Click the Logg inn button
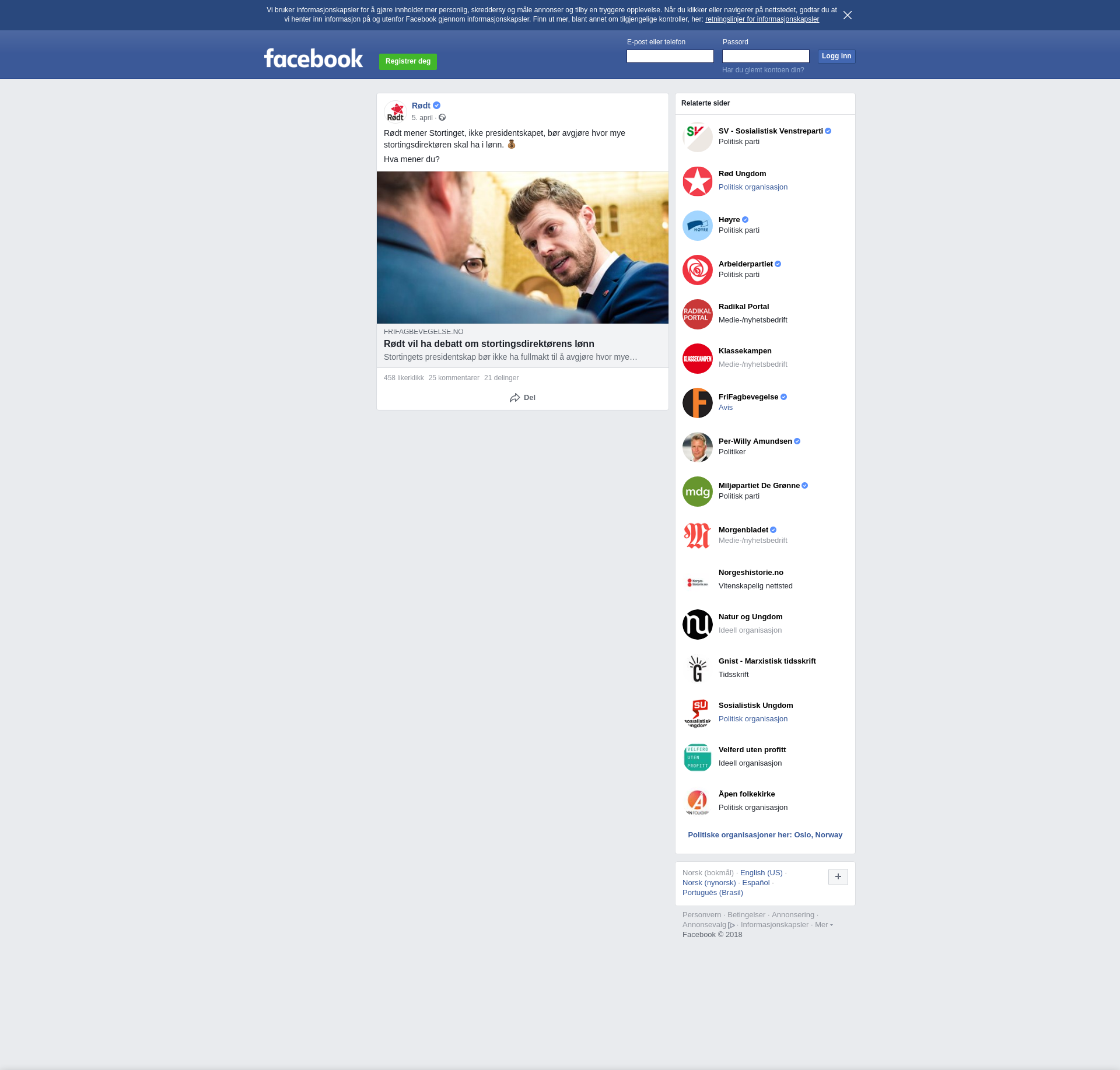The height and width of the screenshot is (1070, 1120). [836, 56]
